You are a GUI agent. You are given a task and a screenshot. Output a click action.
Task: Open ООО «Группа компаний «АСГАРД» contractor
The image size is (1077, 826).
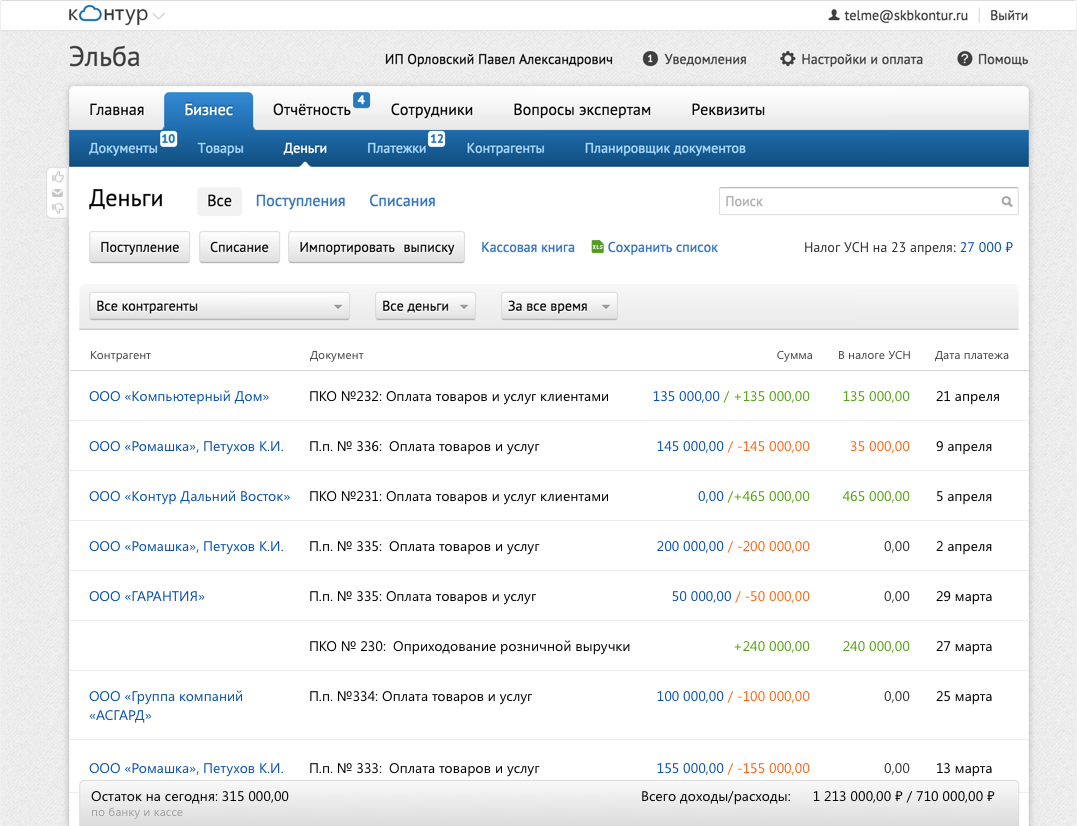click(x=166, y=705)
